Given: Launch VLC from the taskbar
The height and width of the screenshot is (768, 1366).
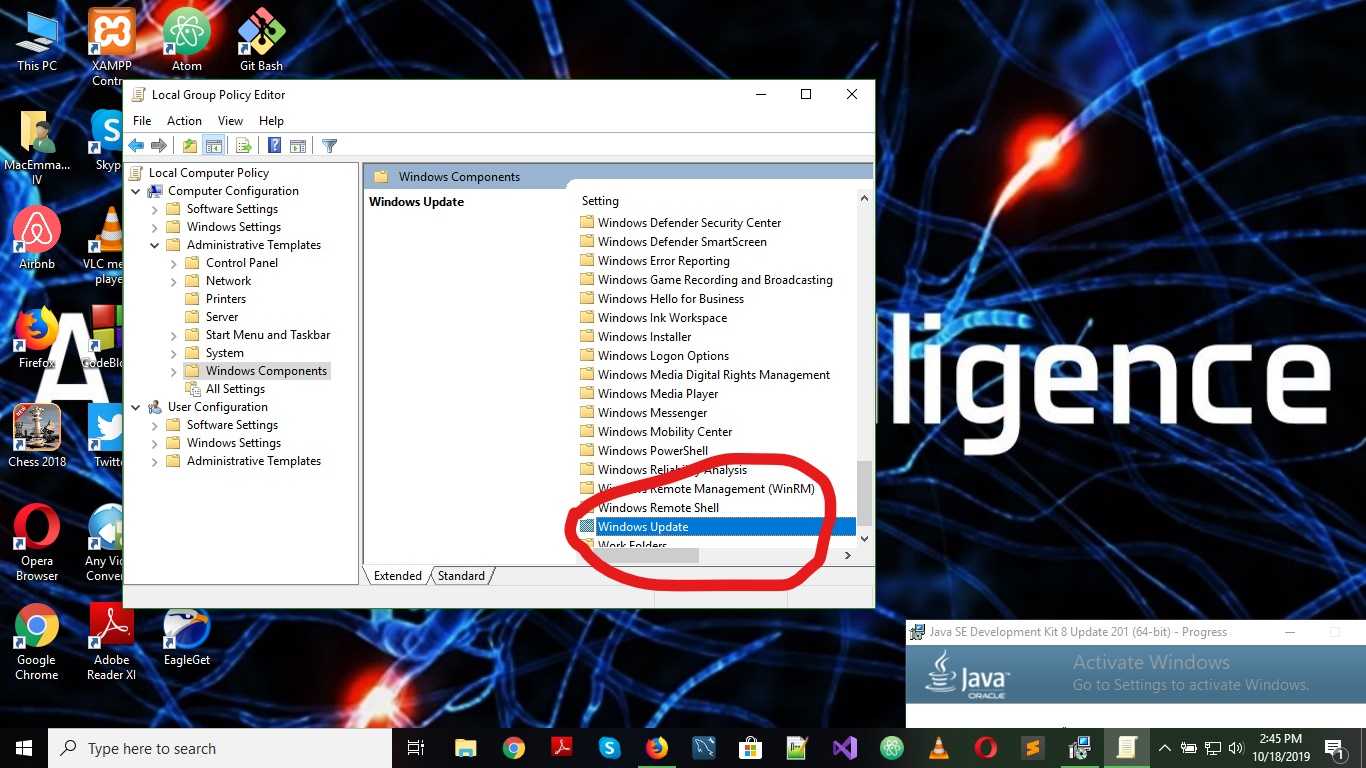Looking at the screenshot, I should click(939, 748).
